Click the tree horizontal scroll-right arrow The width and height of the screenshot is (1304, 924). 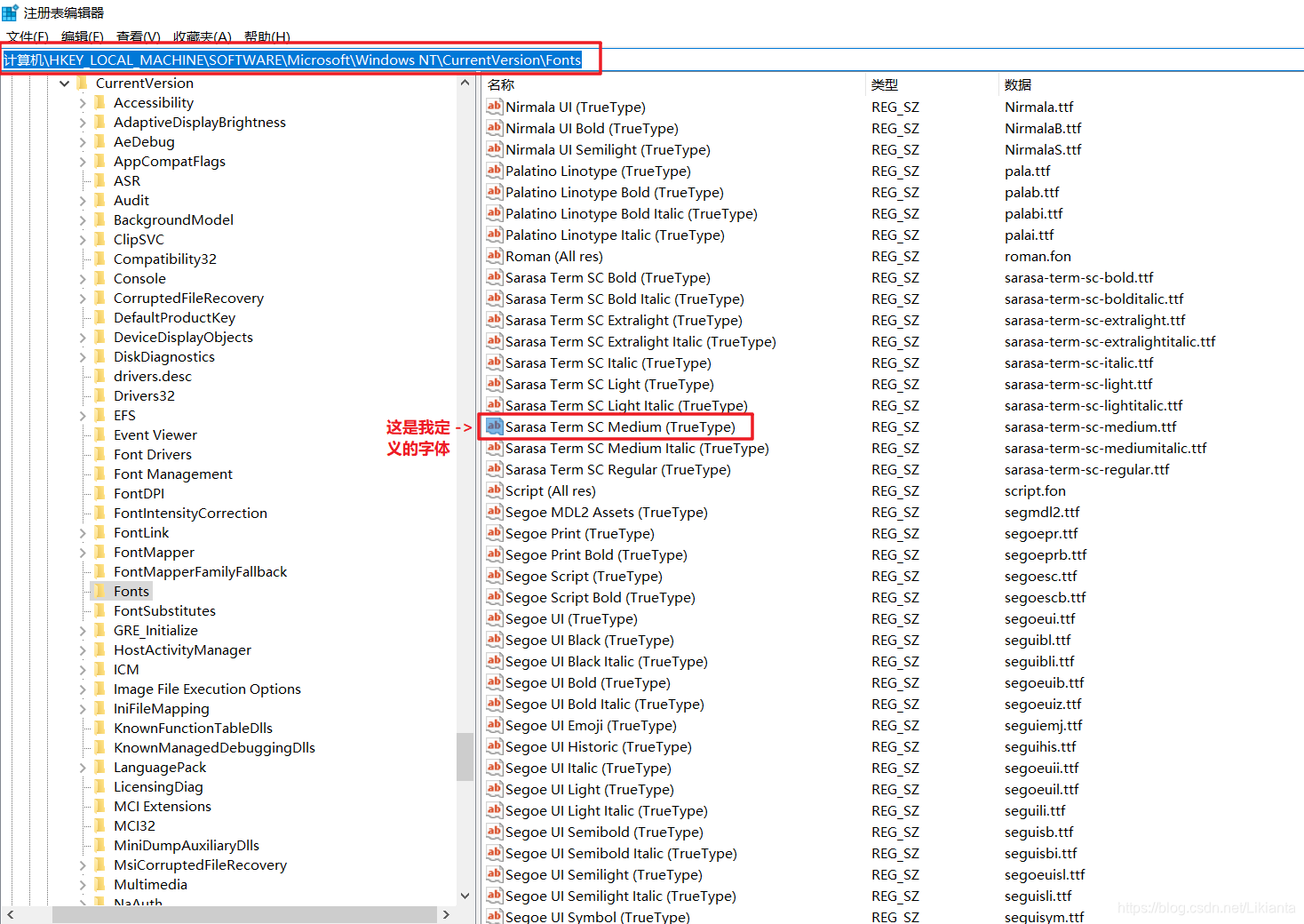[446, 914]
